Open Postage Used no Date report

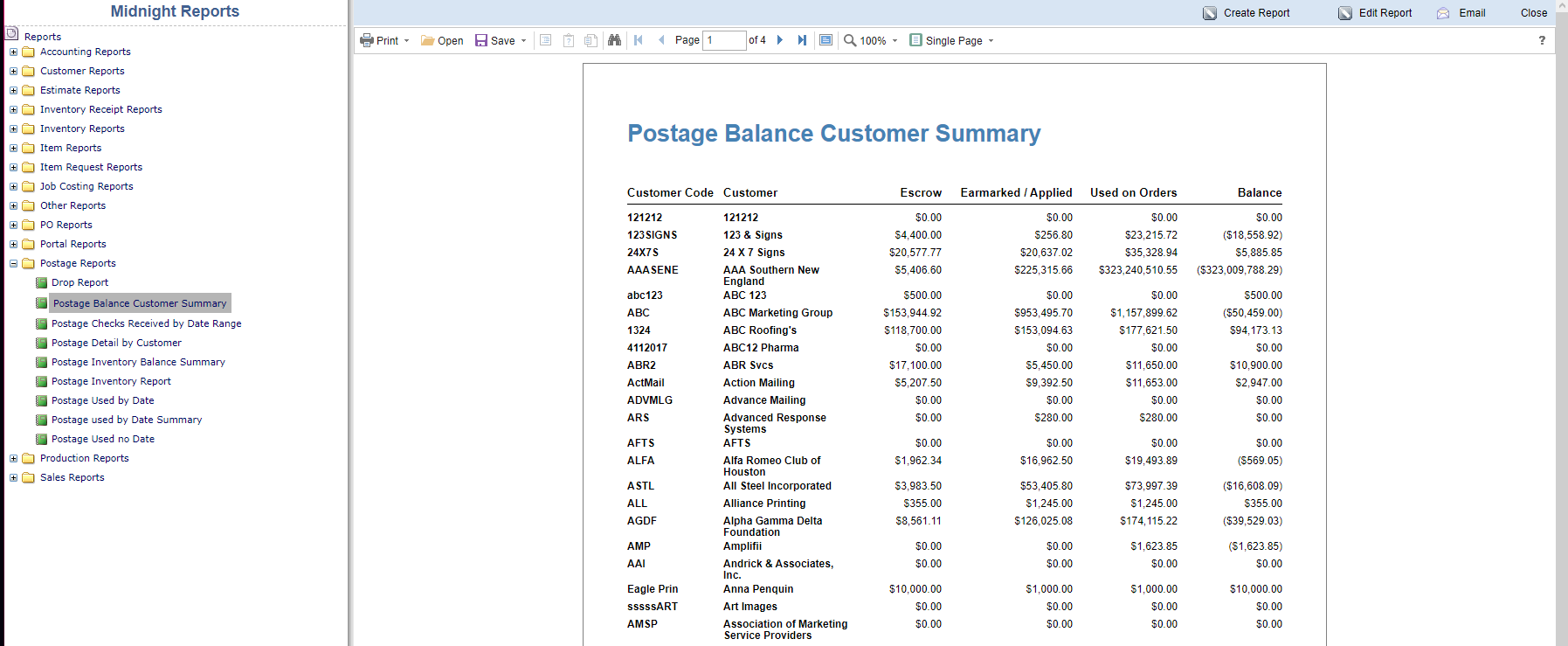tap(103, 439)
